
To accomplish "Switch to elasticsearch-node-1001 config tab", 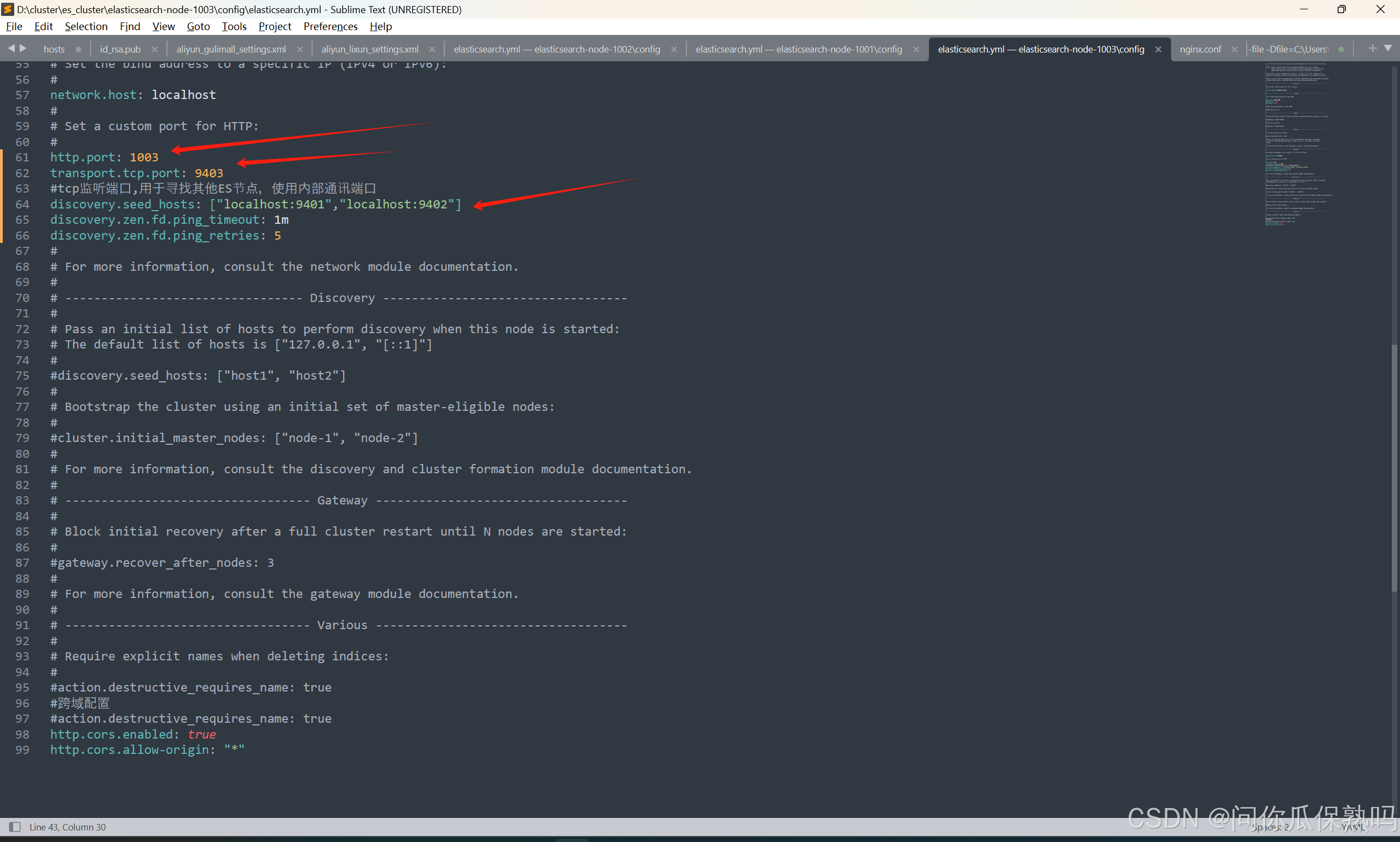I will [798, 49].
